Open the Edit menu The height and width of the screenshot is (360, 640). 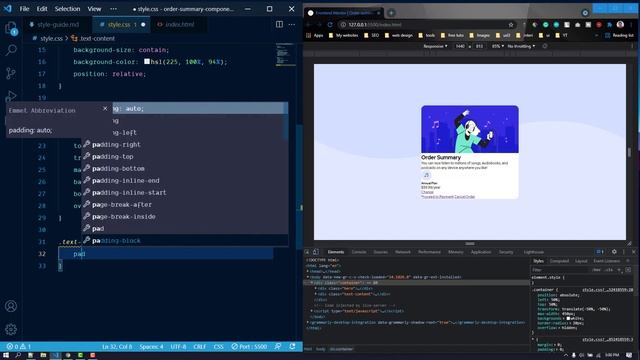42,9
